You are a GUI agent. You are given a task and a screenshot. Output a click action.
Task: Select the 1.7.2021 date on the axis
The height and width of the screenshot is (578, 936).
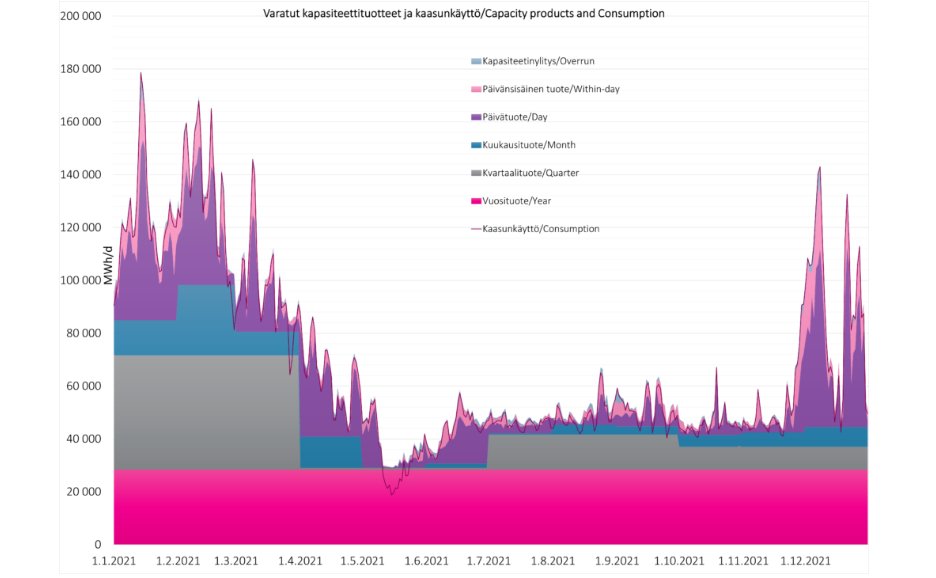coord(489,560)
